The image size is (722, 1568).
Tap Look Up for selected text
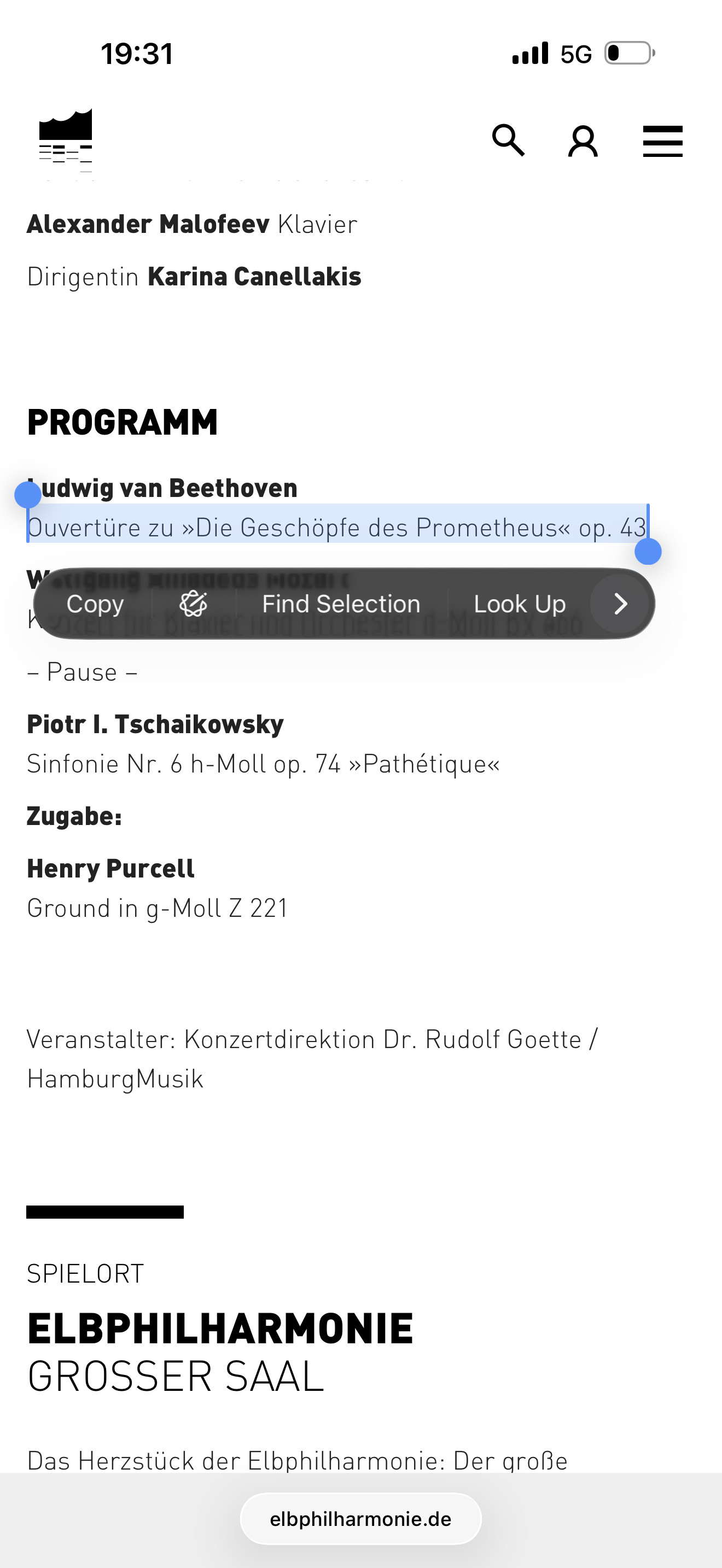coord(519,604)
